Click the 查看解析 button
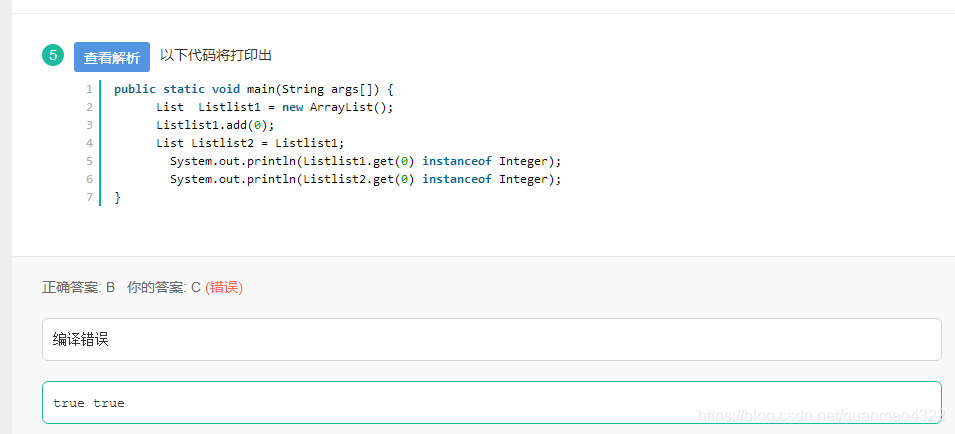The width and height of the screenshot is (955, 434). click(x=112, y=57)
